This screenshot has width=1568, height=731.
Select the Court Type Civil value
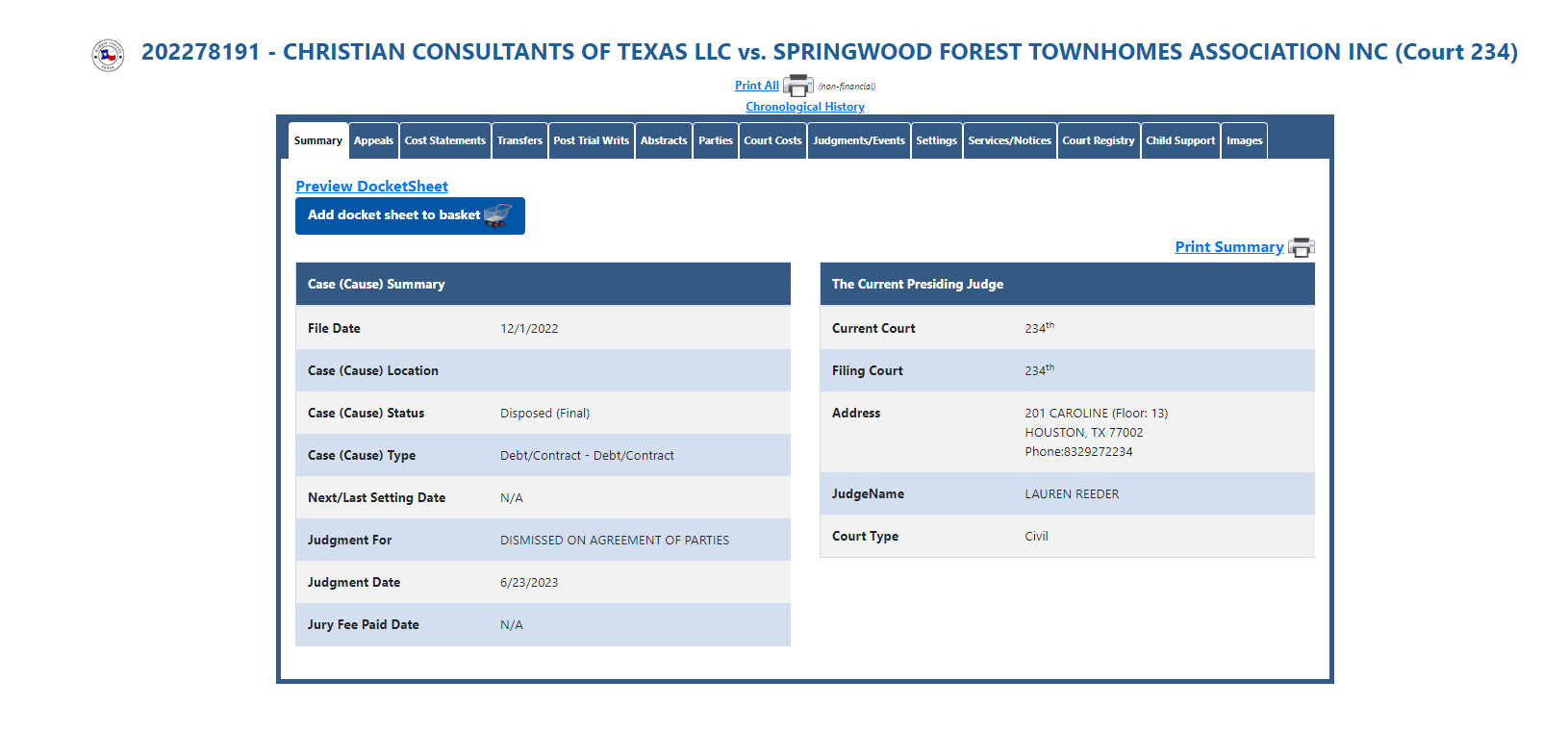[1036, 537]
